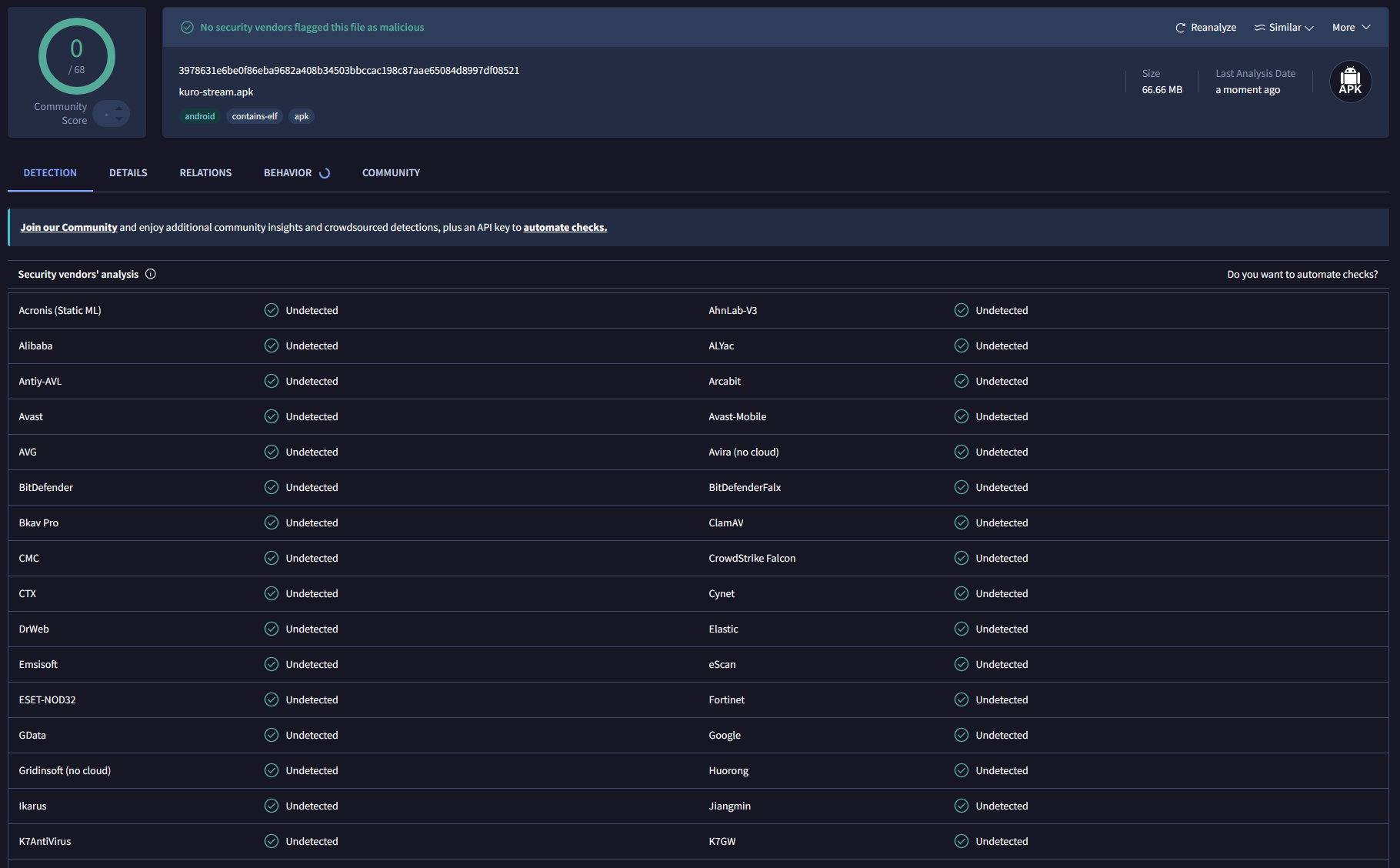Viewport: 1400px width, 868px height.
Task: Click the check icon in ClamAV row
Action: [x=962, y=522]
